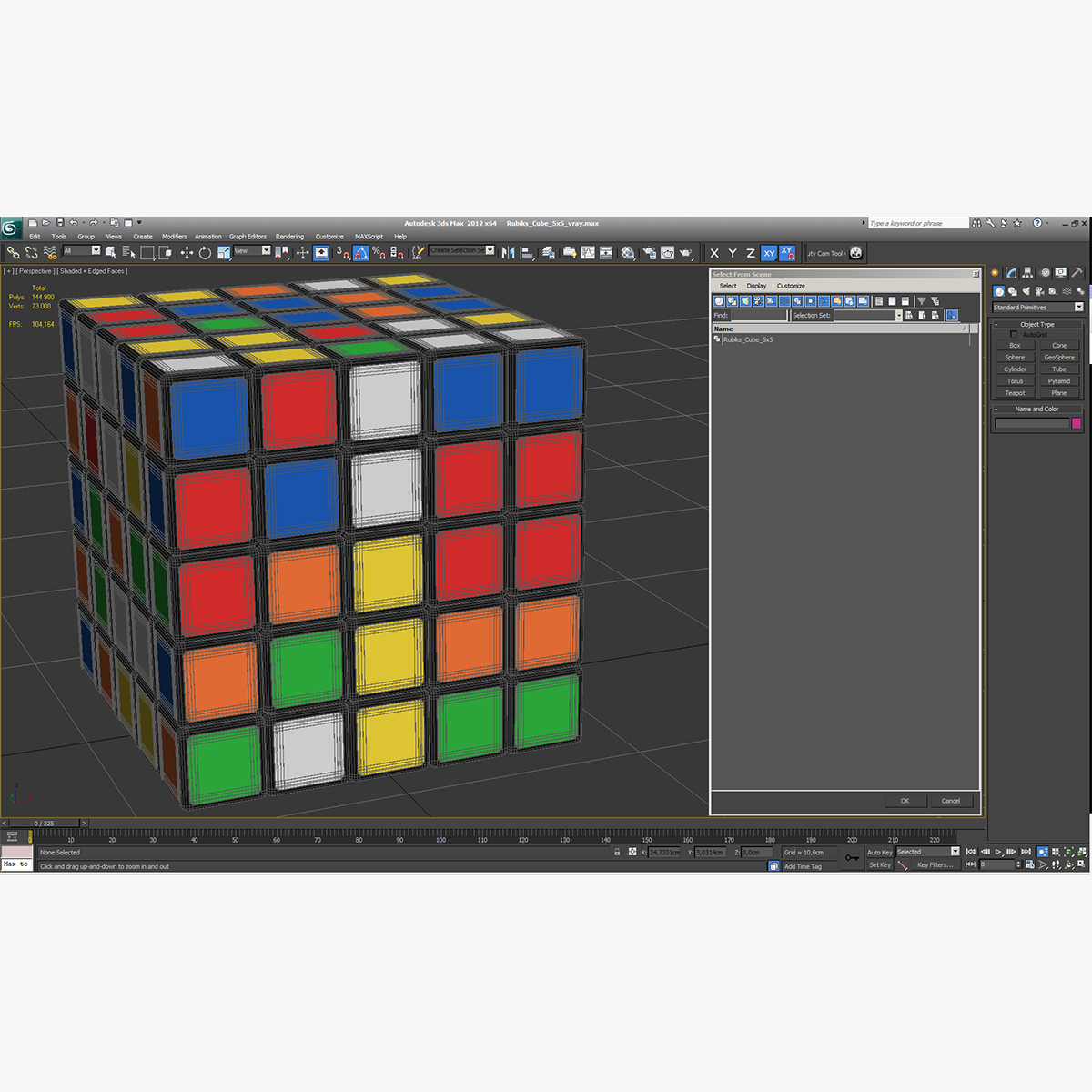1092x1092 pixels.
Task: Go to the start frame
Action: tap(970, 852)
